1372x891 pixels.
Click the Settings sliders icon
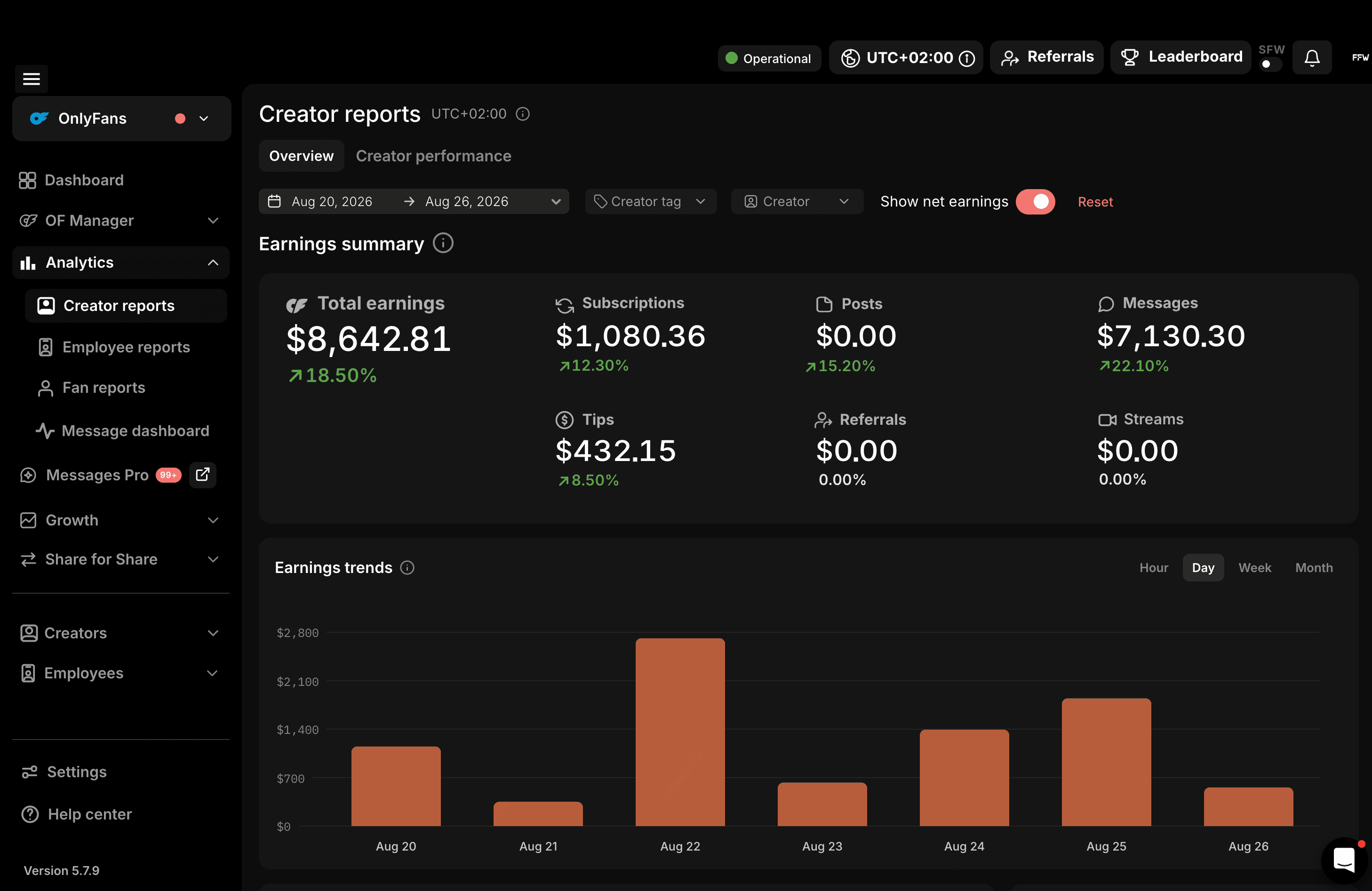pyautogui.click(x=29, y=772)
